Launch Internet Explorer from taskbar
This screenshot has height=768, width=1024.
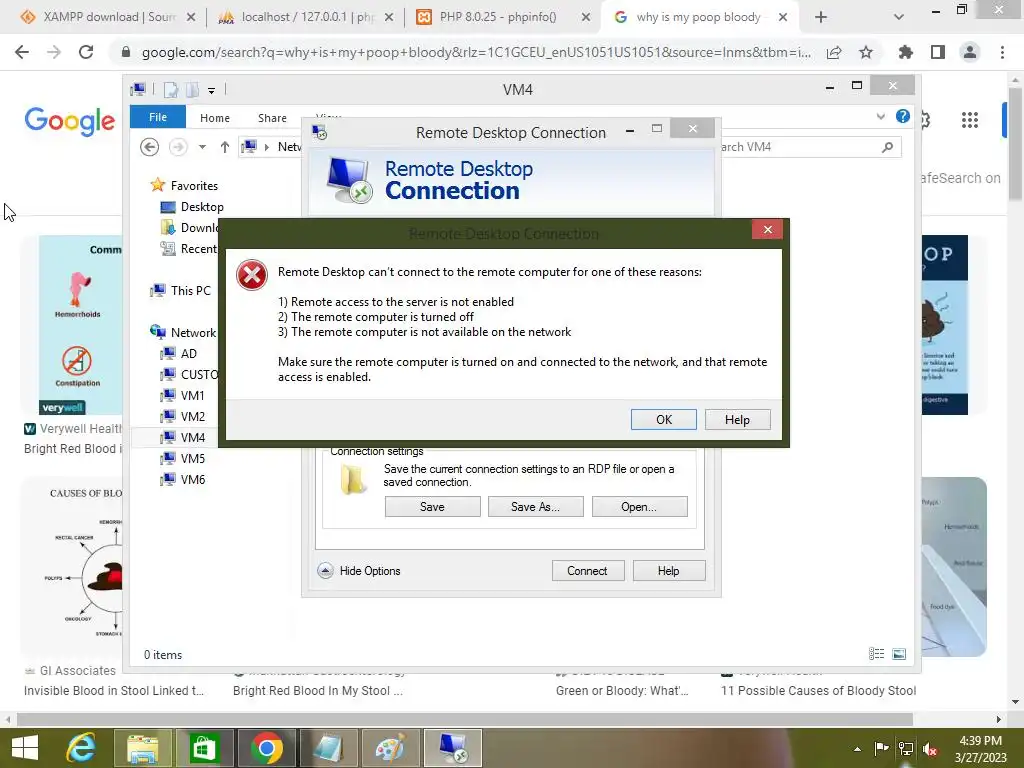pyautogui.click(x=81, y=748)
